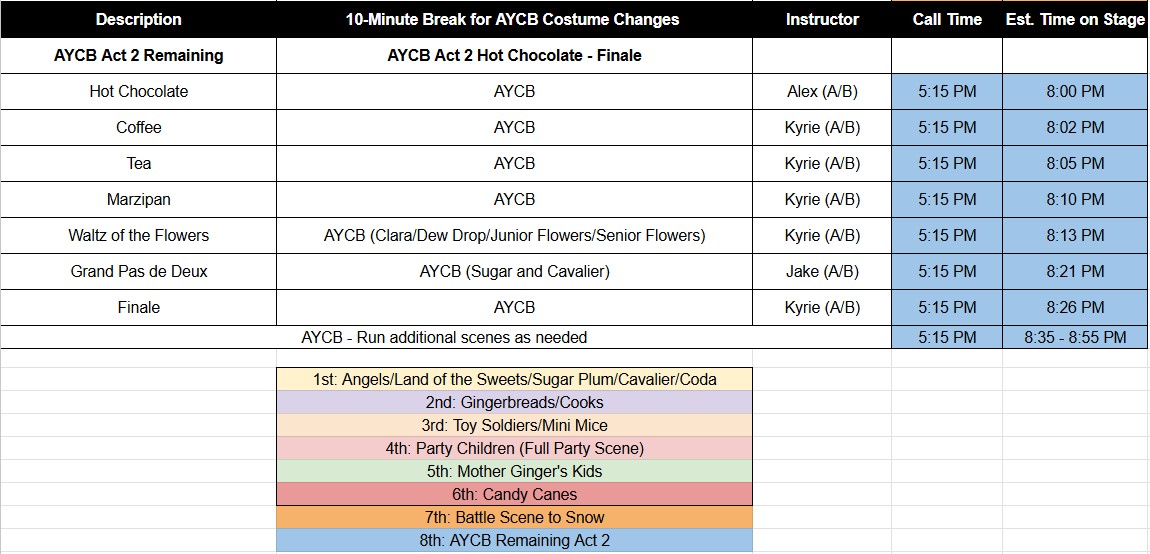Click the 8:21 PM stage time cell
This screenshot has height=554, width=1150.
[1075, 271]
